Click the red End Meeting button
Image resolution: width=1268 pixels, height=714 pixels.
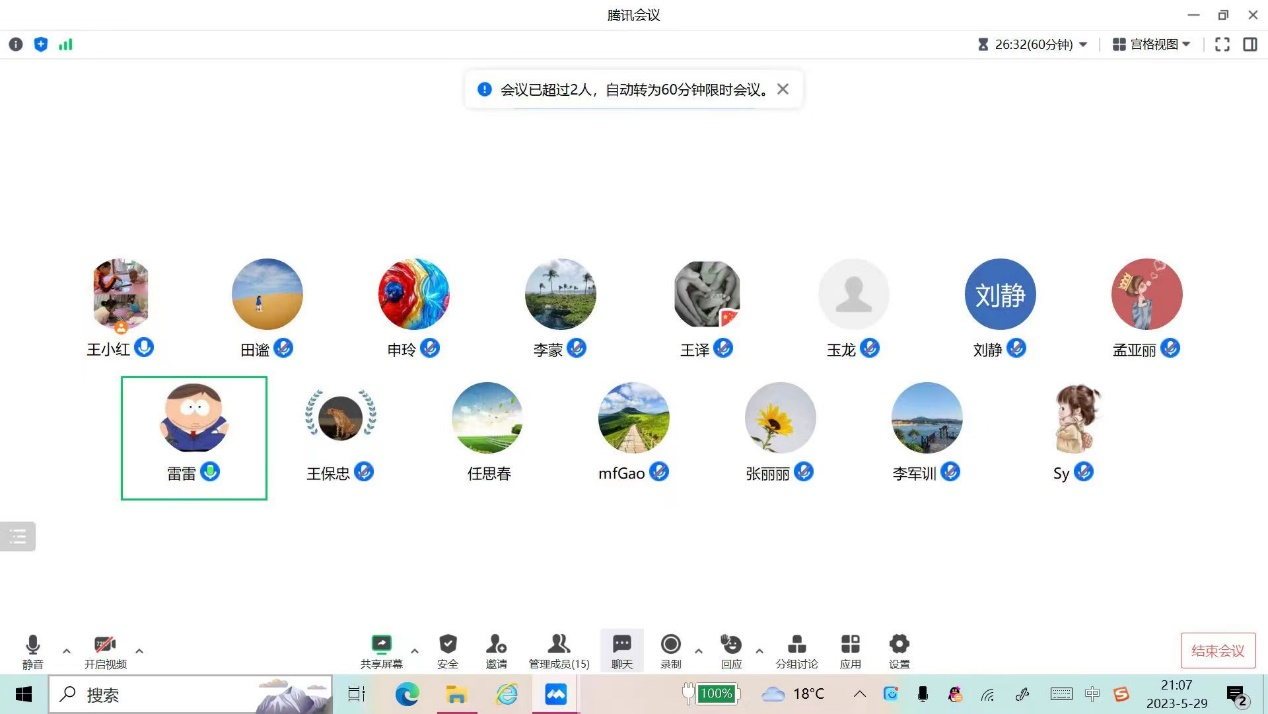(1217, 651)
